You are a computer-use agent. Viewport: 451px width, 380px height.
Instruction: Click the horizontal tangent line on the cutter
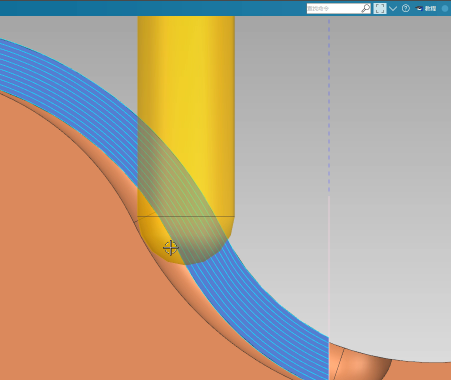click(x=186, y=217)
